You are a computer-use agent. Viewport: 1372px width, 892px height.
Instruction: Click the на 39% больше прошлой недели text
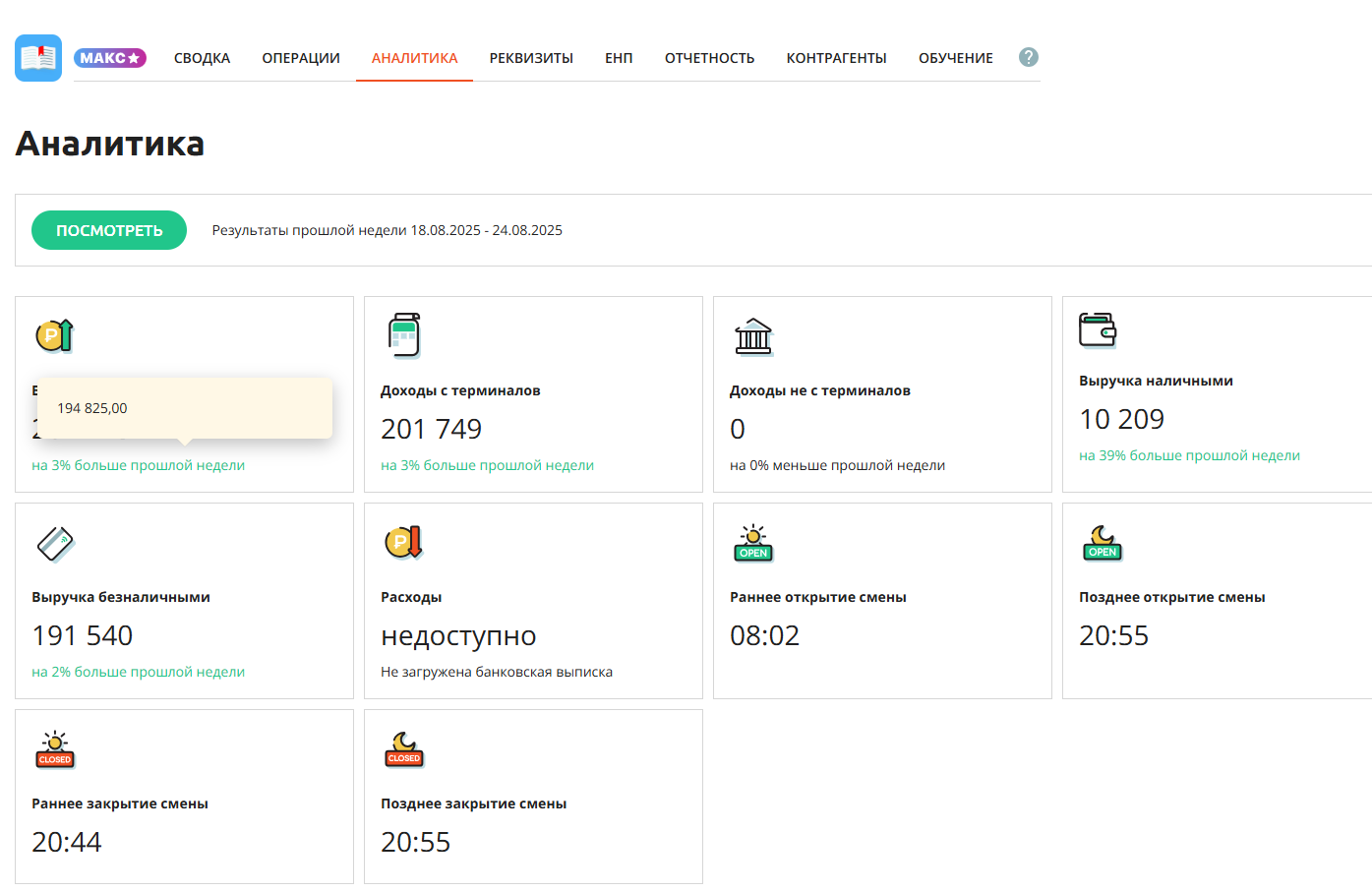click(1189, 455)
